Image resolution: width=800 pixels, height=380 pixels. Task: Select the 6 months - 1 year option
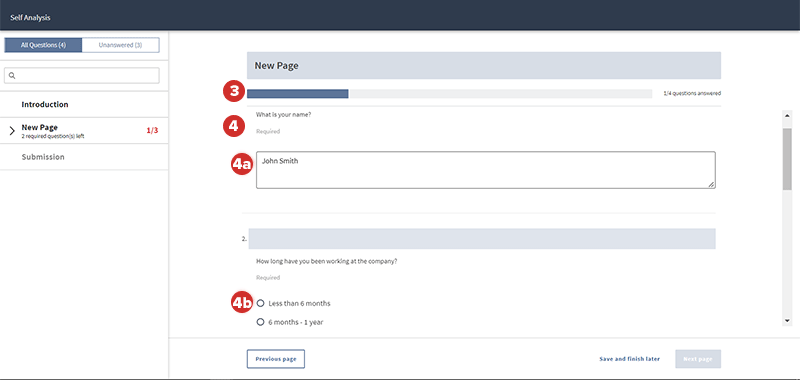(260, 322)
